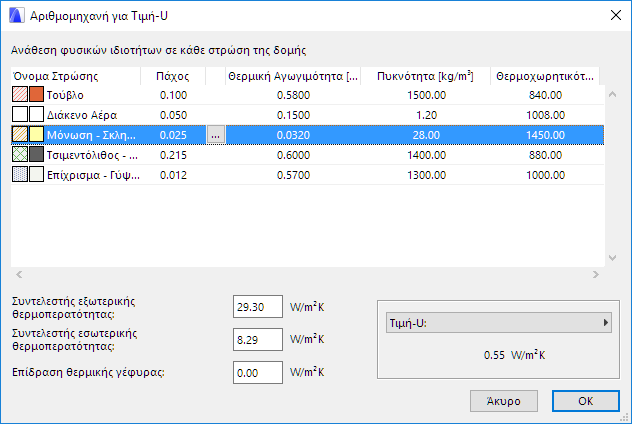The width and height of the screenshot is (632, 424).
Task: Click the Διάκενο Αέρα hatch pattern icon
Action: click(20, 114)
